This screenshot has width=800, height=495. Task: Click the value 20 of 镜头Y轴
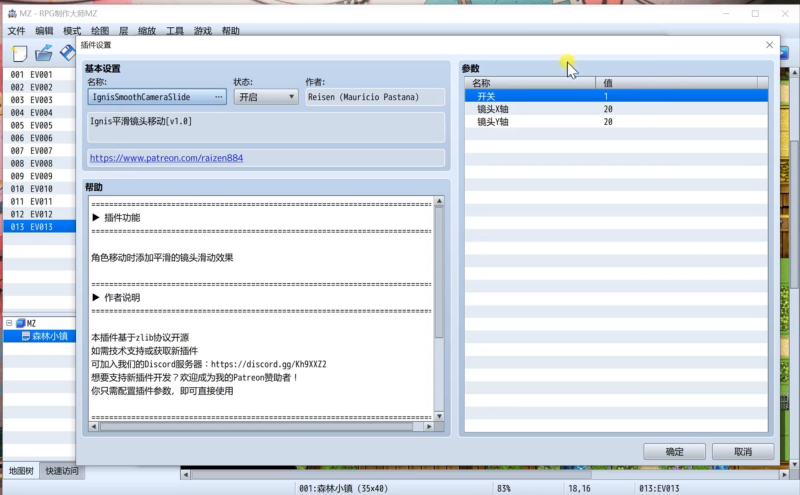click(x=608, y=121)
